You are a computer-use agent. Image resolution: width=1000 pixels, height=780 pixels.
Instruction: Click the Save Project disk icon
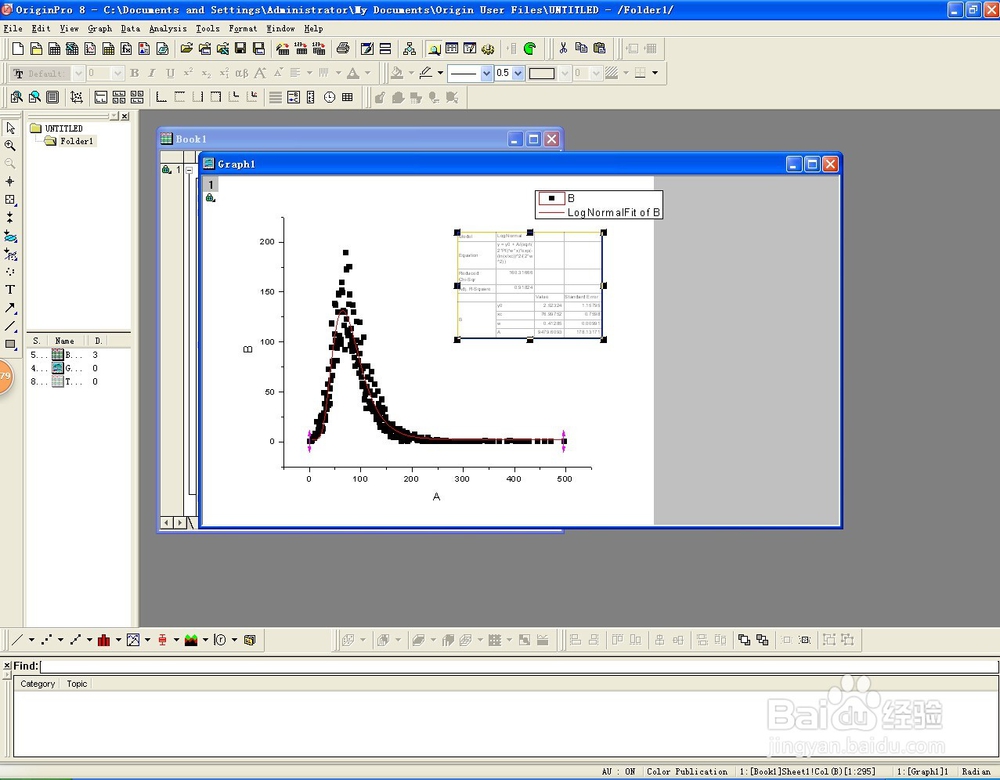(240, 48)
